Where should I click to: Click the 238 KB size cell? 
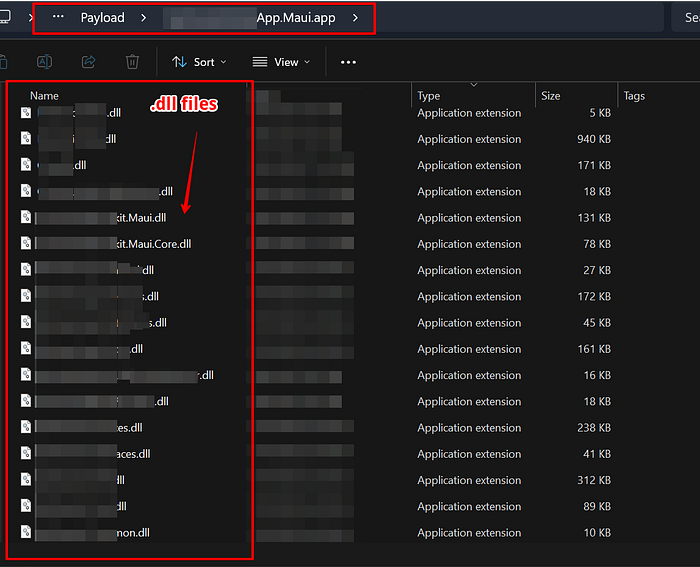click(593, 428)
